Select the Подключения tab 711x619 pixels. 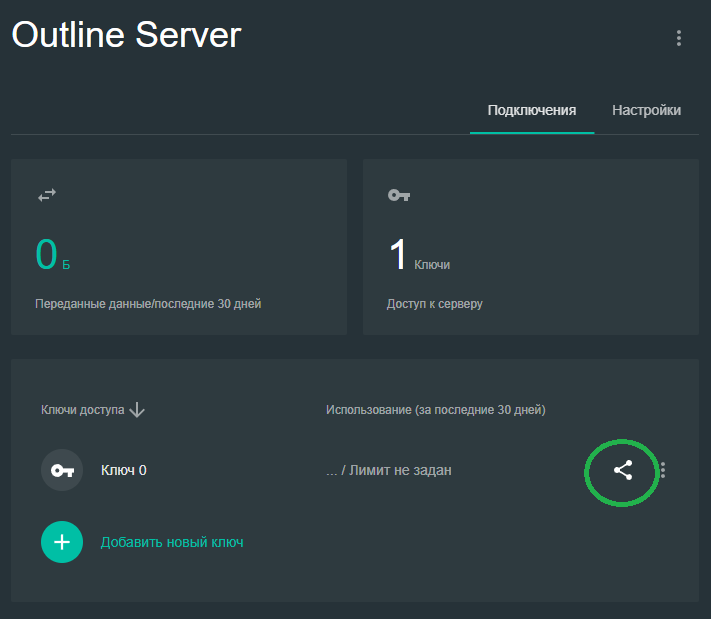[x=531, y=110]
